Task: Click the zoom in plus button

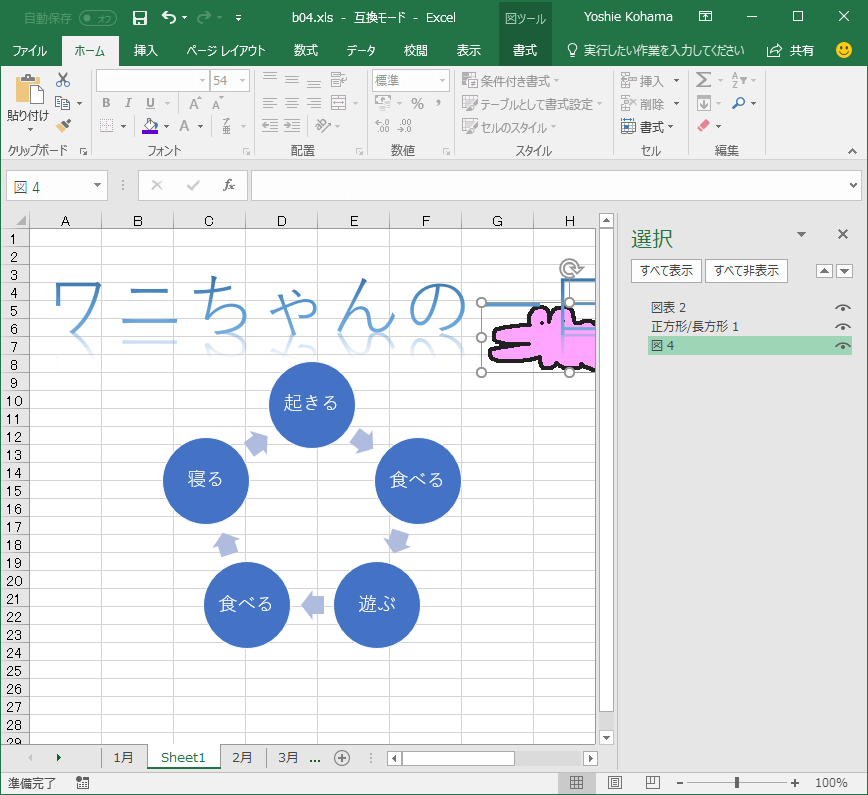Action: pos(795,782)
